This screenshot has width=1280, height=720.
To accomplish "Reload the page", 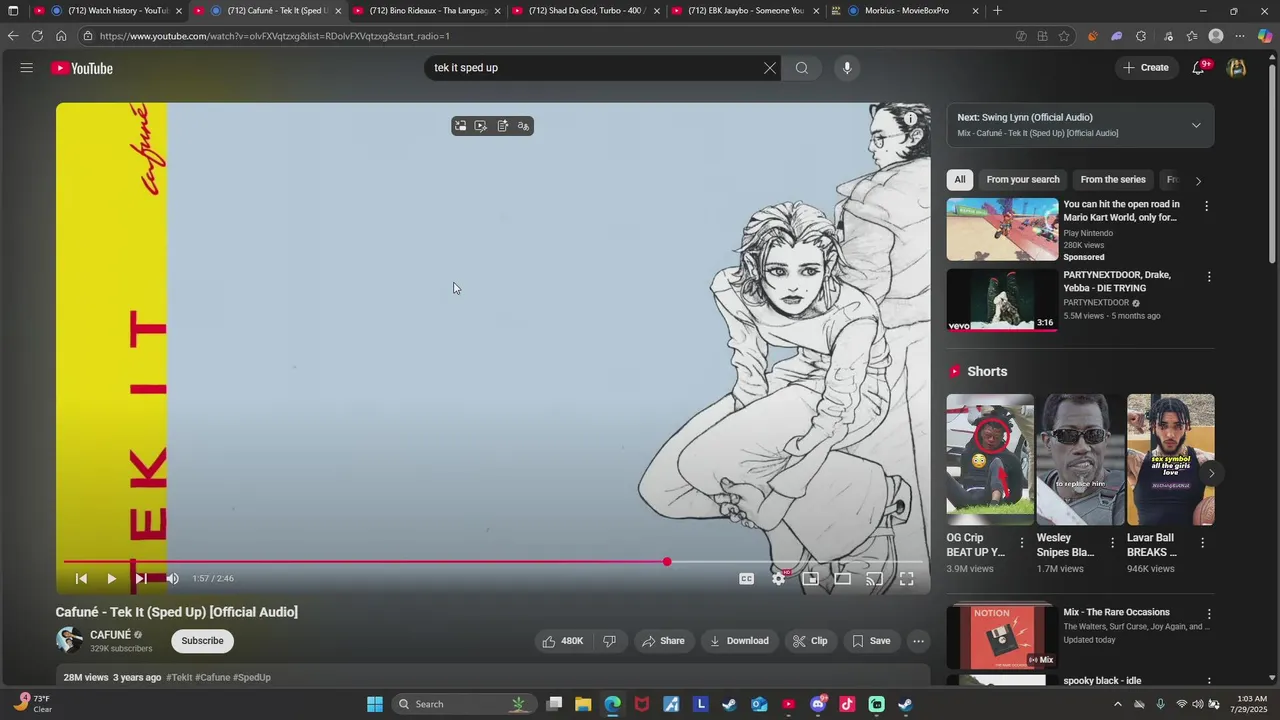I will [37, 36].
